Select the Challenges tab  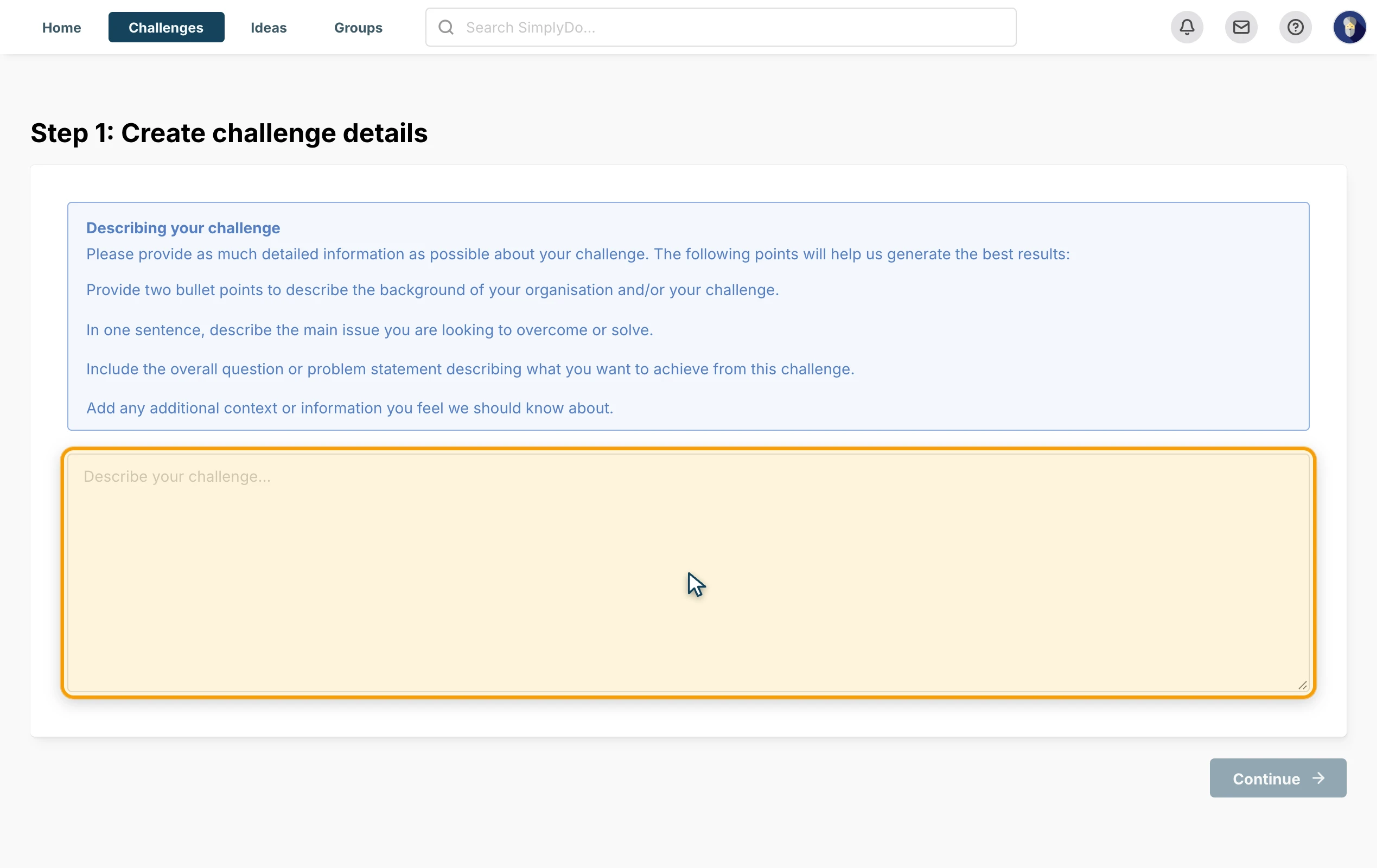pyautogui.click(x=166, y=28)
